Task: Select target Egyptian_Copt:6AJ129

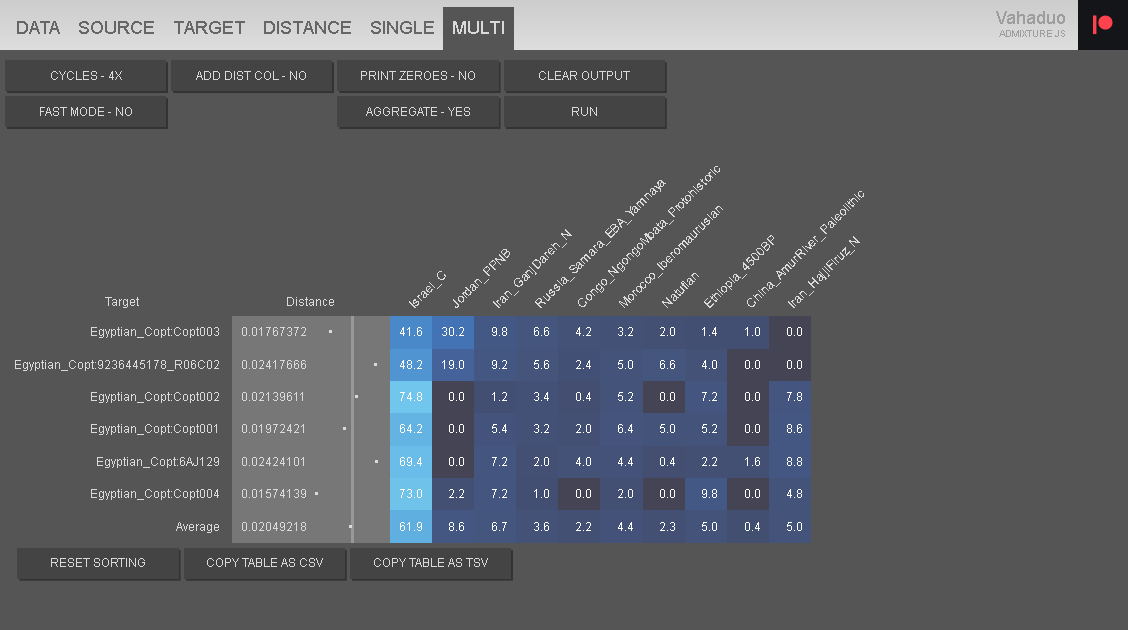Action: [x=158, y=462]
